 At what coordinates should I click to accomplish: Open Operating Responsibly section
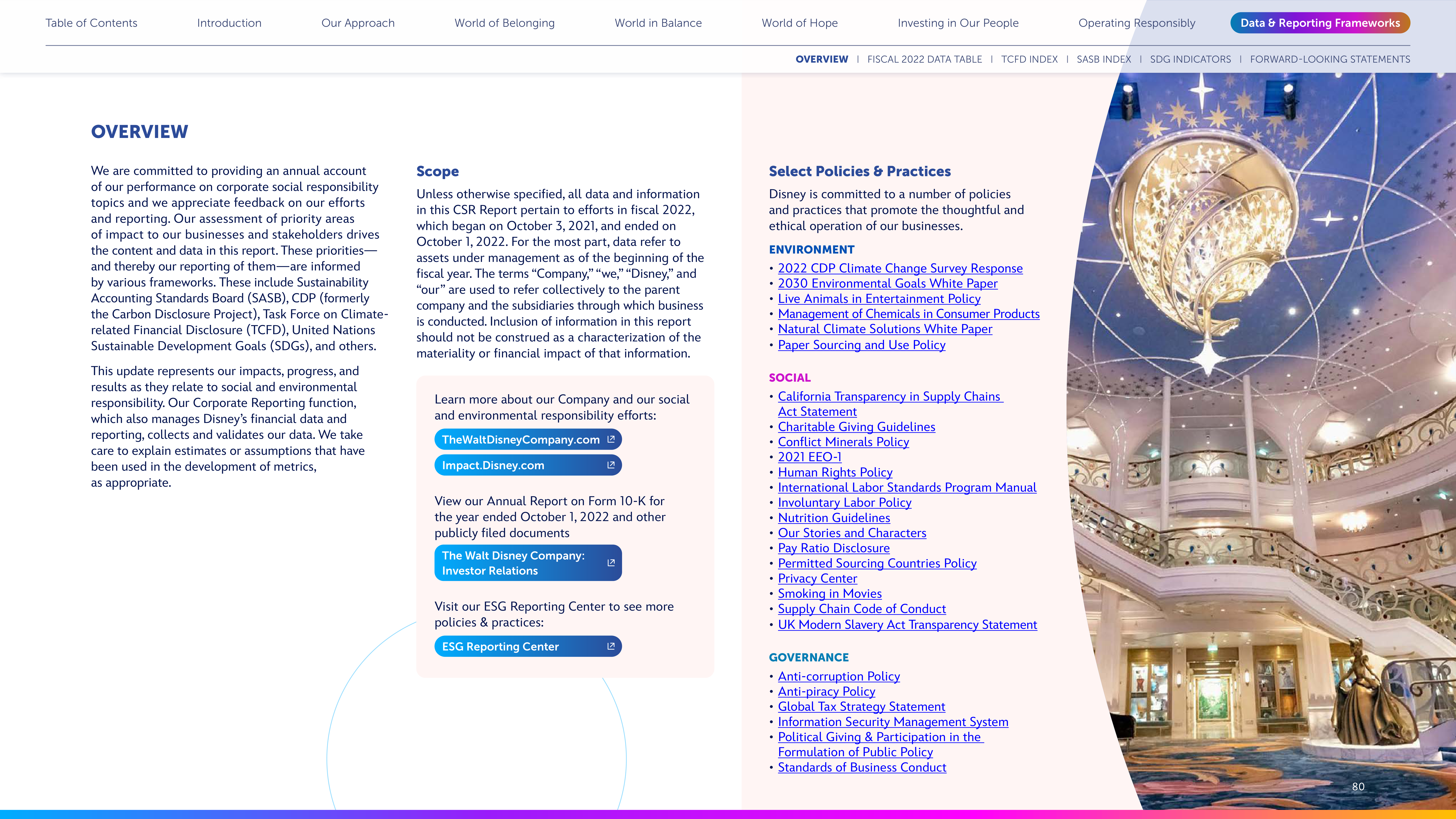tap(1137, 23)
